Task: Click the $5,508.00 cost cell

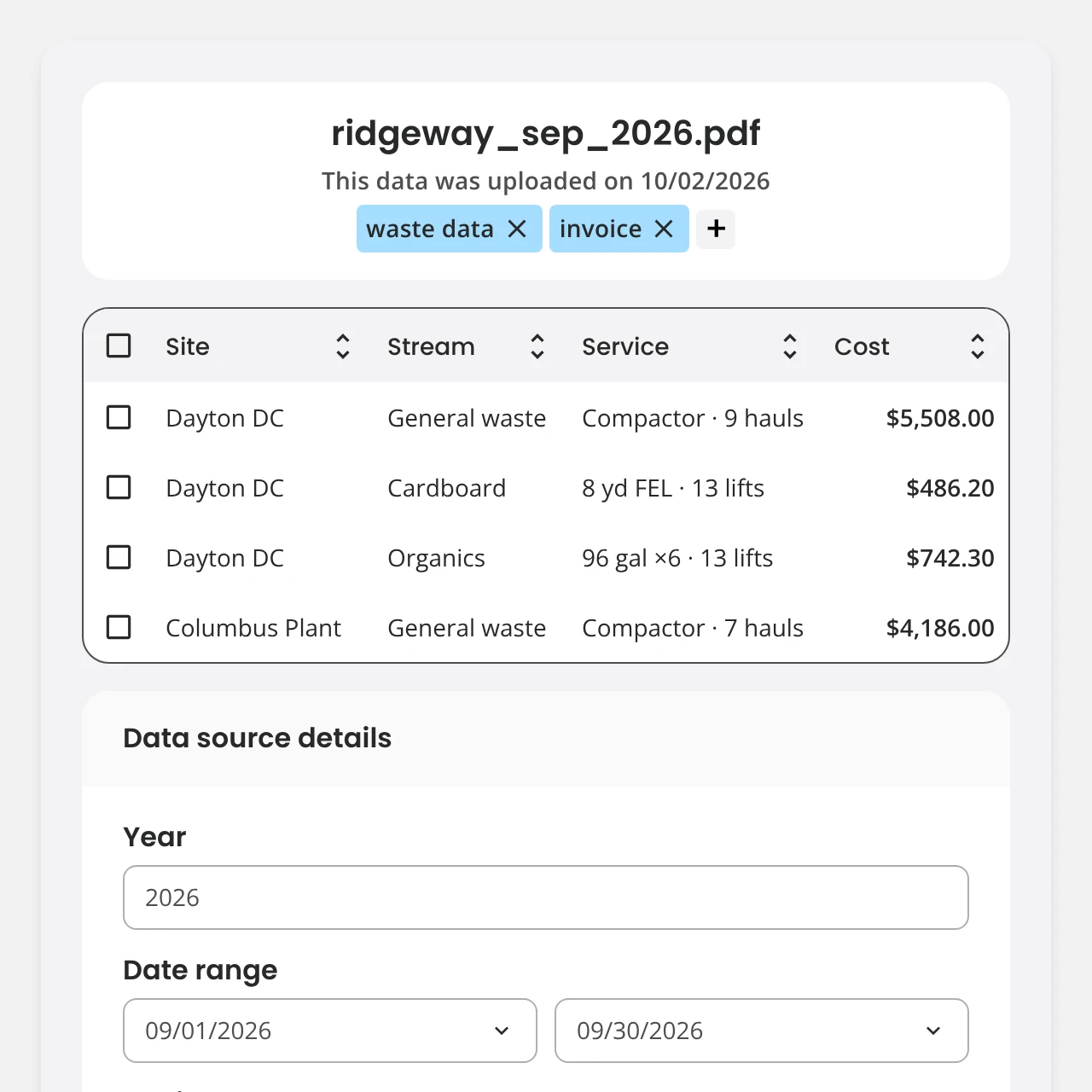Action: [940, 418]
